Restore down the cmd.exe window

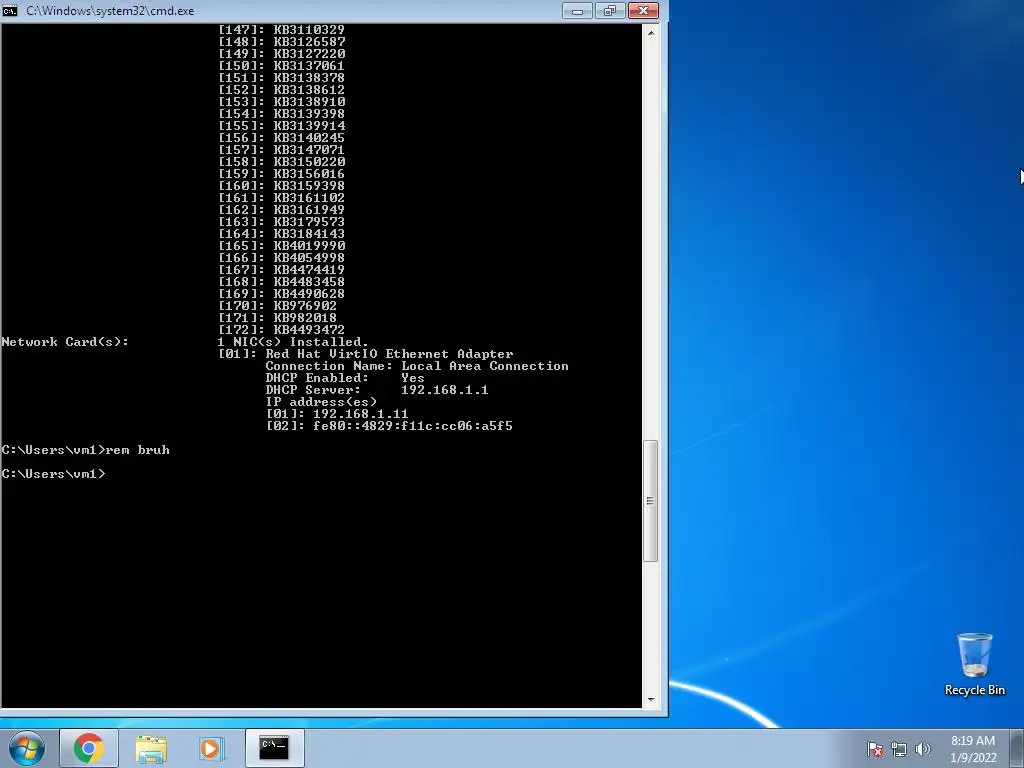point(610,10)
